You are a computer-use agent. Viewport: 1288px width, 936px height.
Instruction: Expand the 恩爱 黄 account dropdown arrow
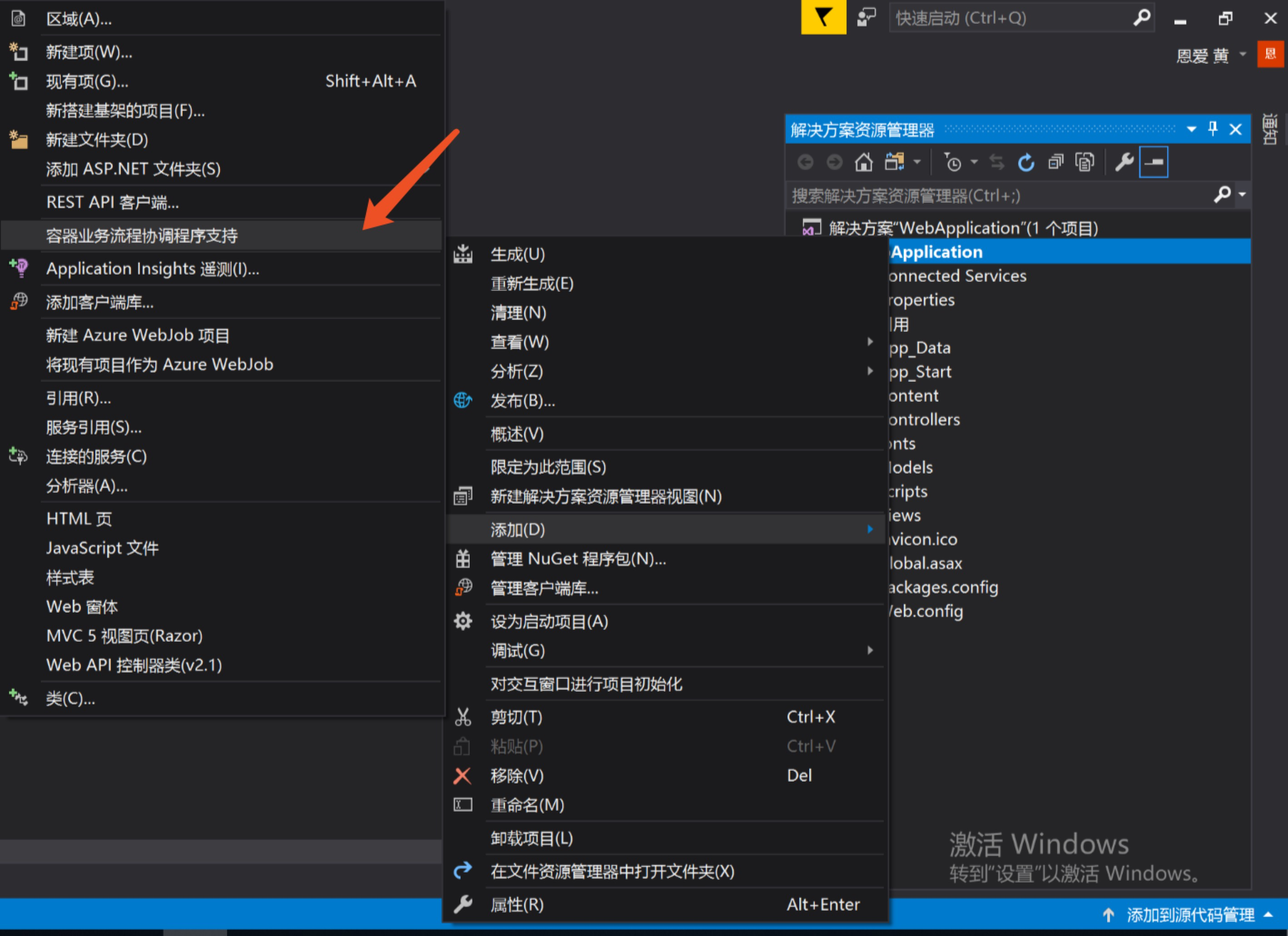(x=1243, y=55)
